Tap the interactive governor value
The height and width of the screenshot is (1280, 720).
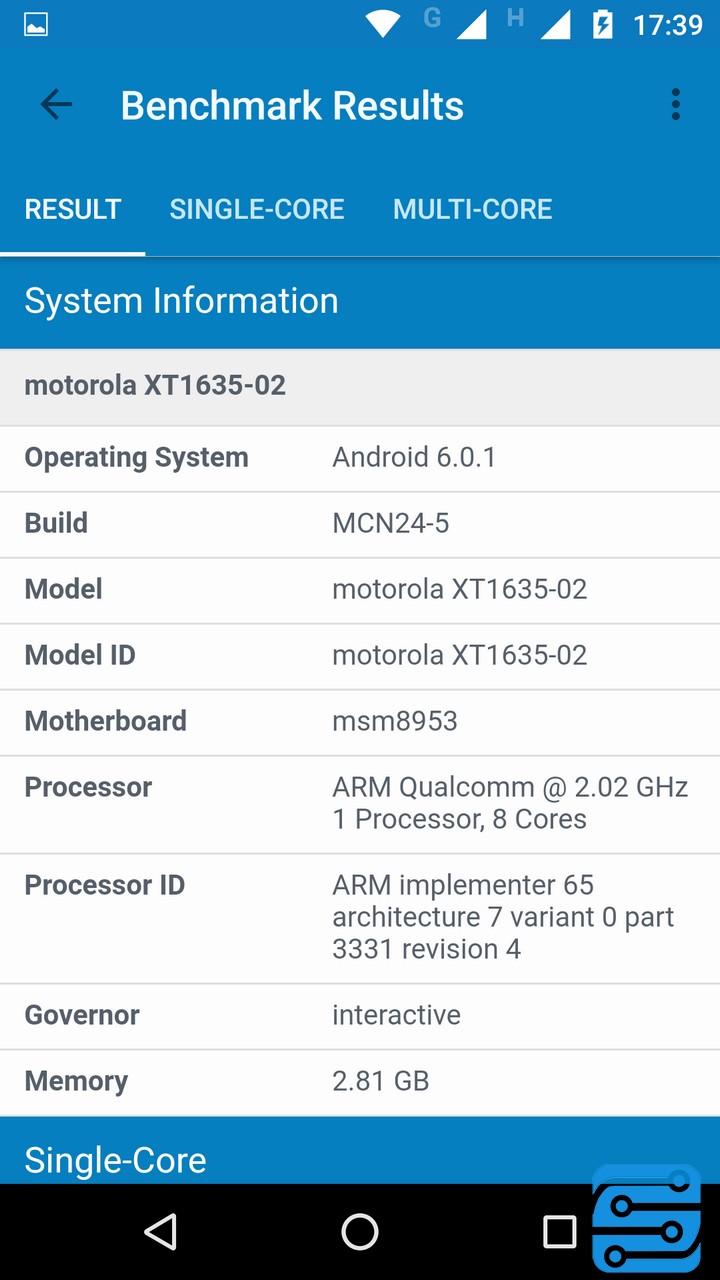click(x=396, y=1015)
